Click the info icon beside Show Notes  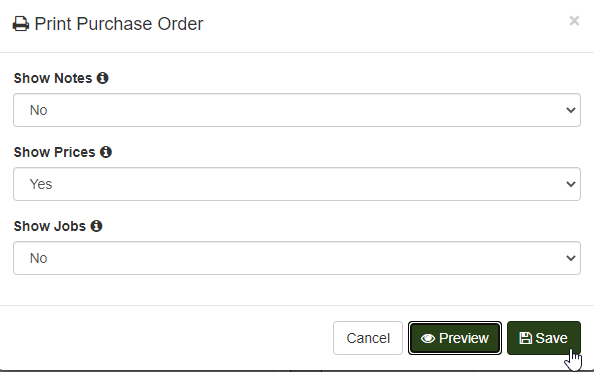click(102, 78)
